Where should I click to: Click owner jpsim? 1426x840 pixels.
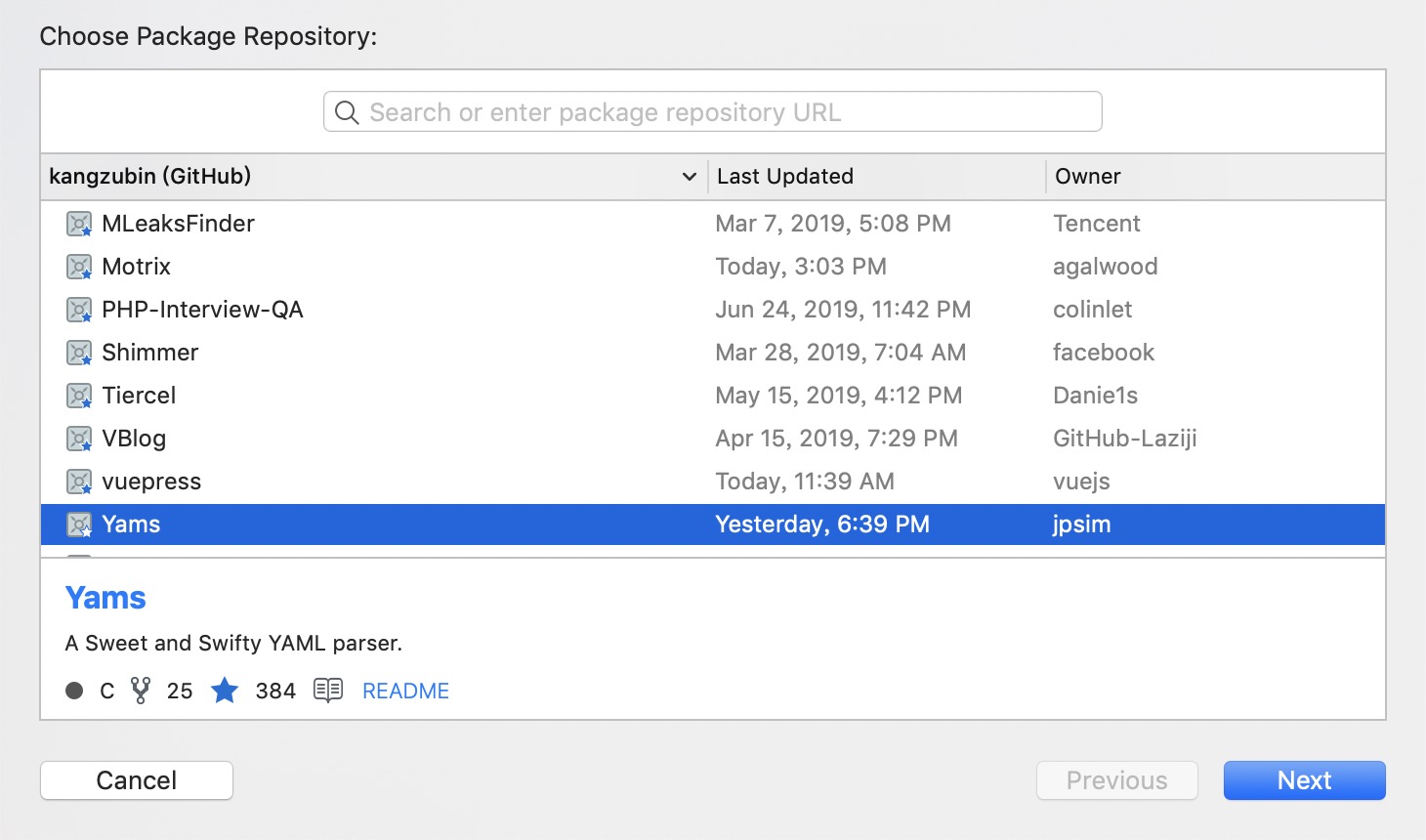click(x=1081, y=525)
